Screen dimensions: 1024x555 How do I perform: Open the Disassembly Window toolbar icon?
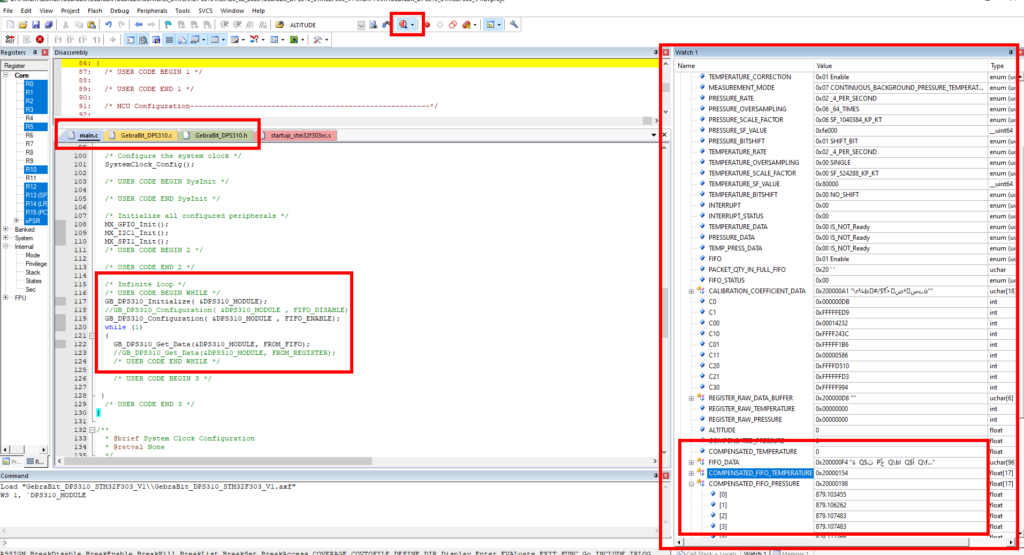point(143,40)
